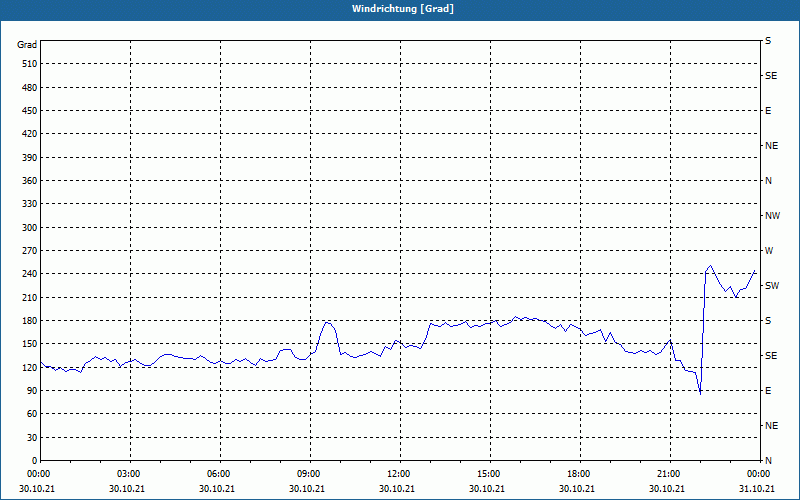Click the 420 y-axis value
Viewport: 800px width, 500px height.
coord(30,134)
